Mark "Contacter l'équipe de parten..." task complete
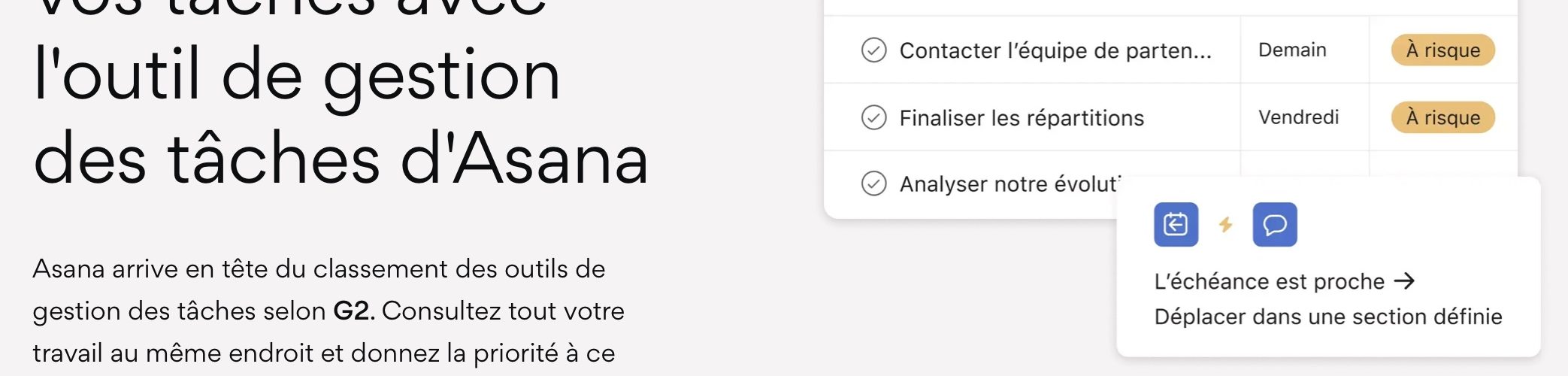The image size is (1568, 376). 873,50
